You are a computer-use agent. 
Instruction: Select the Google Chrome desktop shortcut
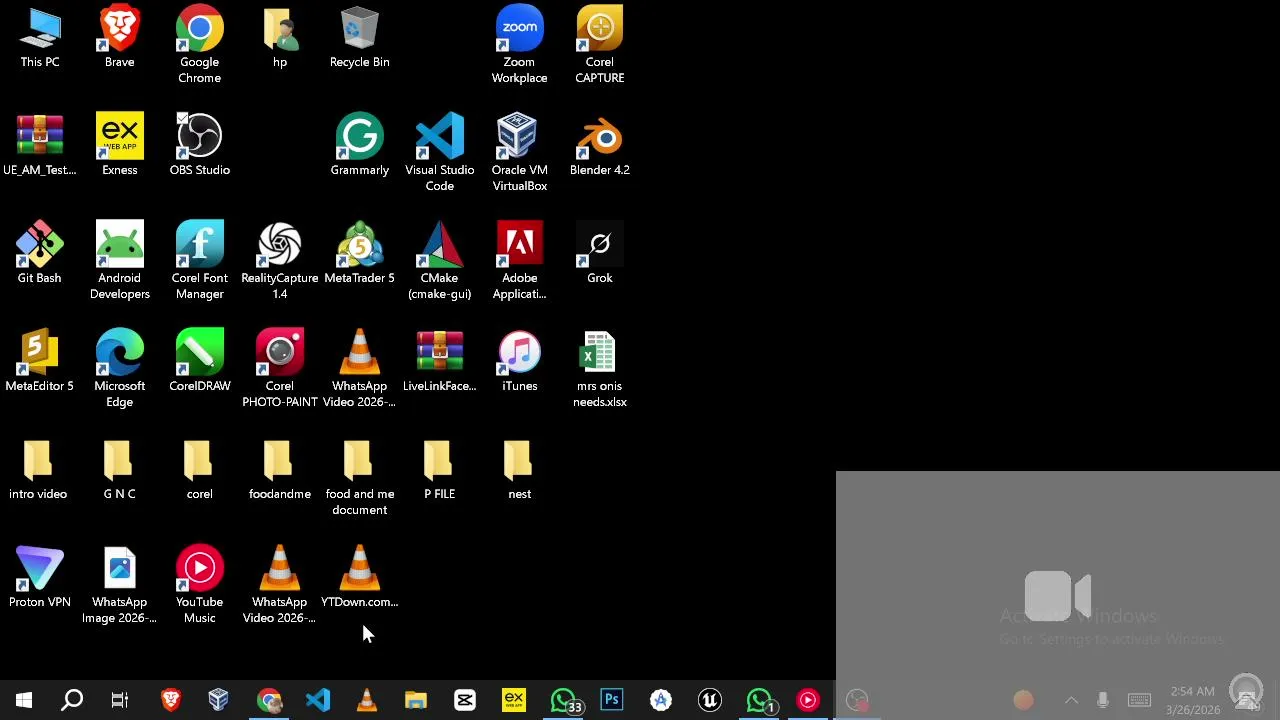[x=200, y=45]
